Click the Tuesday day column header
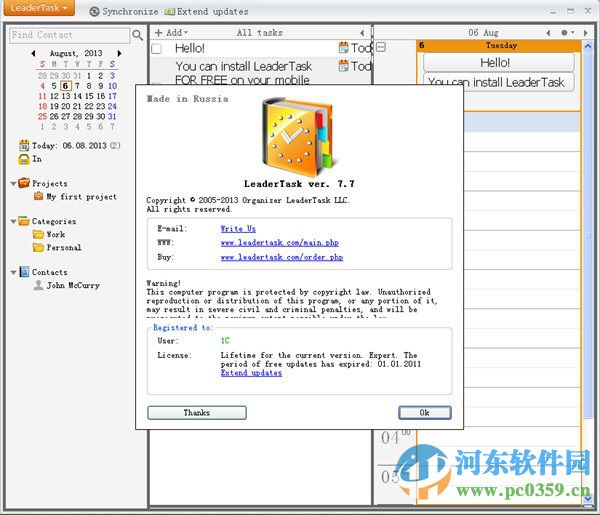Screen dimensions: 600x515 [499, 46]
